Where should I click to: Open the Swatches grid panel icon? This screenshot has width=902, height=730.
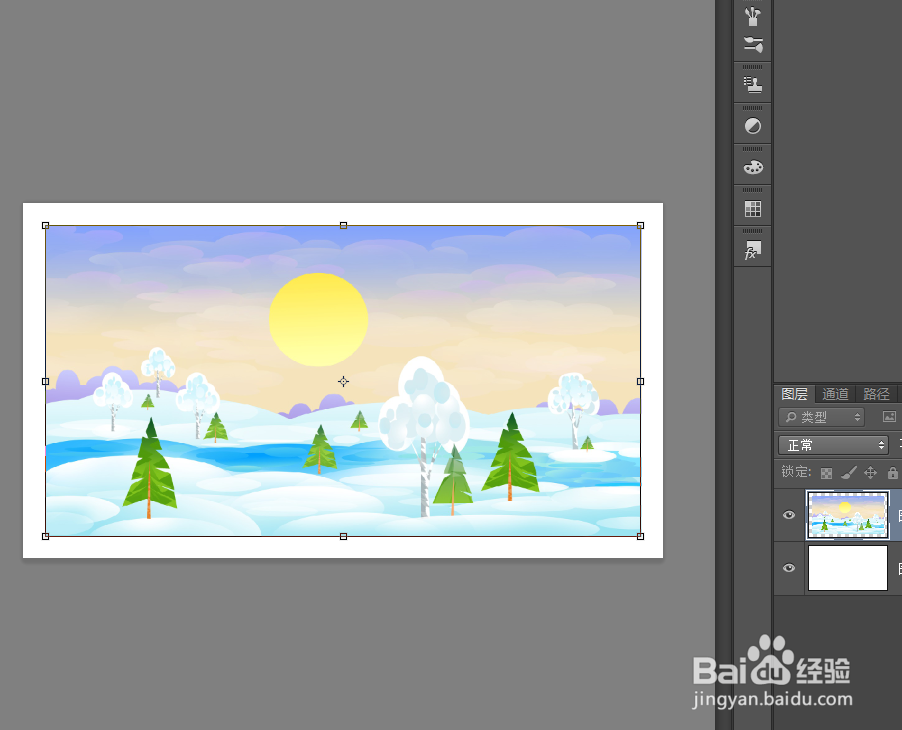[x=752, y=208]
